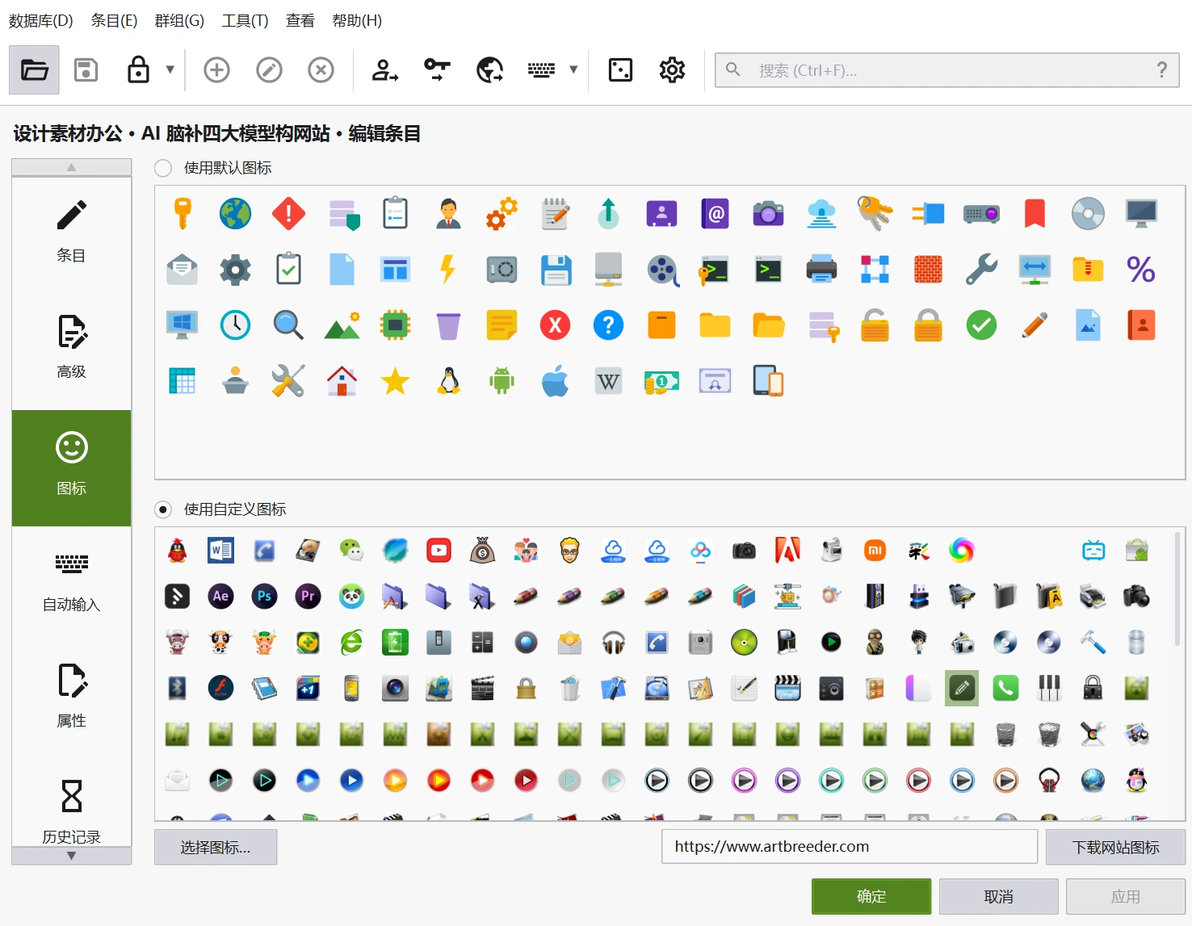Pick the Photoshop Ps custom icon
The width and height of the screenshot is (1192, 926).
pyautogui.click(x=265, y=596)
